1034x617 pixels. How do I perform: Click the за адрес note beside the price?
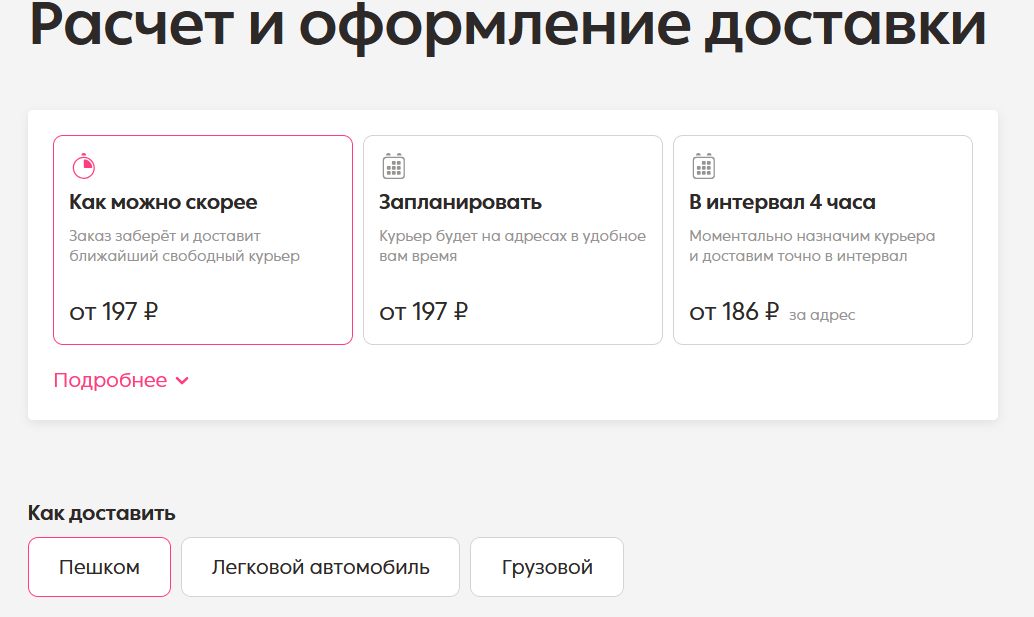[x=822, y=315]
